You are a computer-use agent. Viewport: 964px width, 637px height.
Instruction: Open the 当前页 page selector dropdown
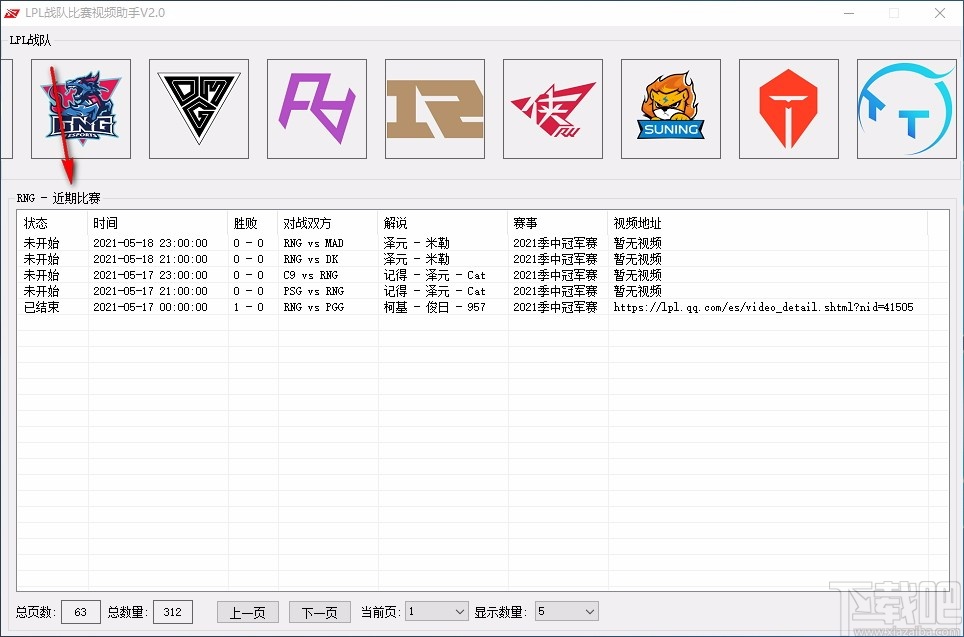coord(435,611)
